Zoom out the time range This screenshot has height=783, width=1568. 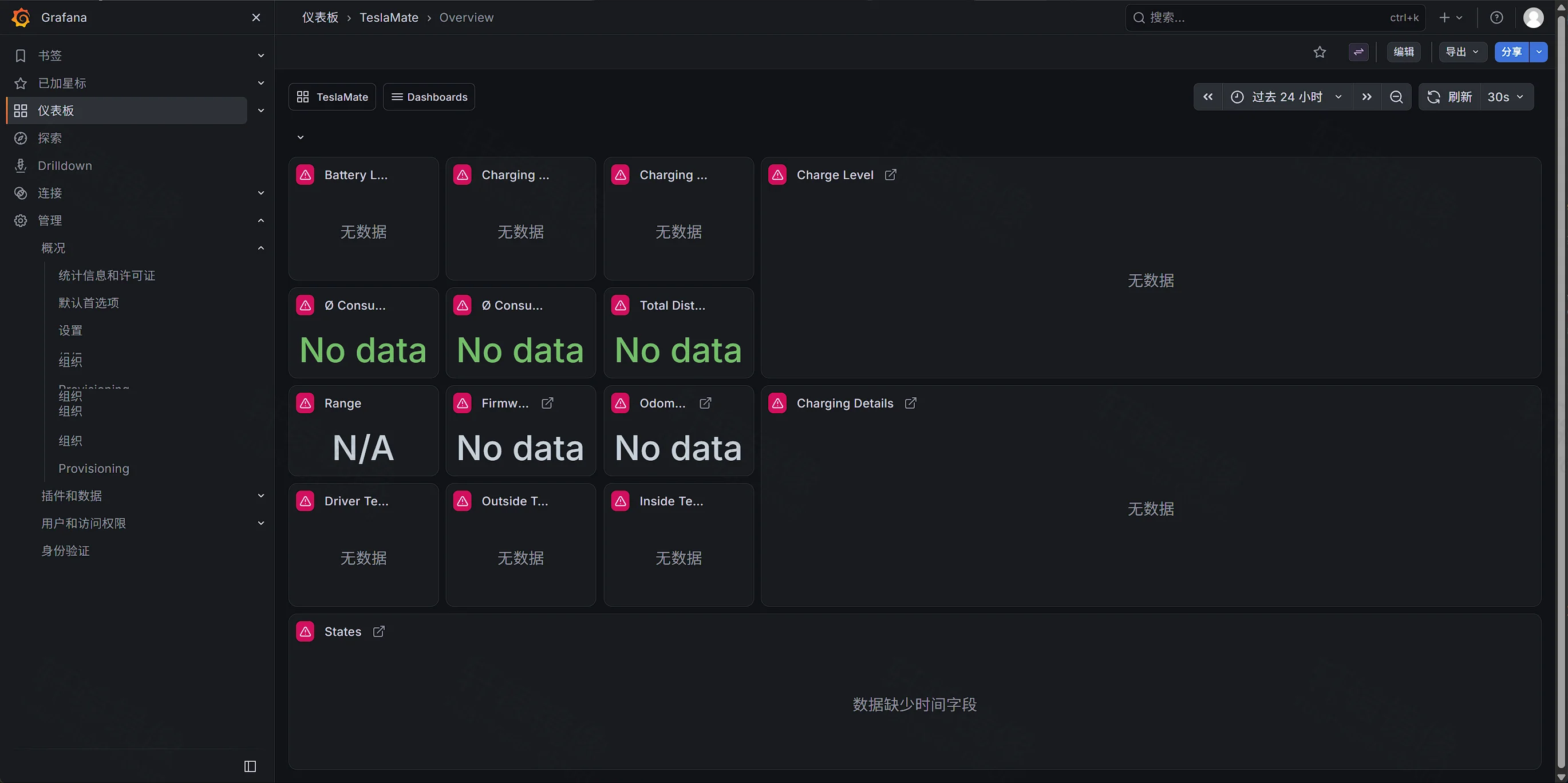tap(1396, 97)
